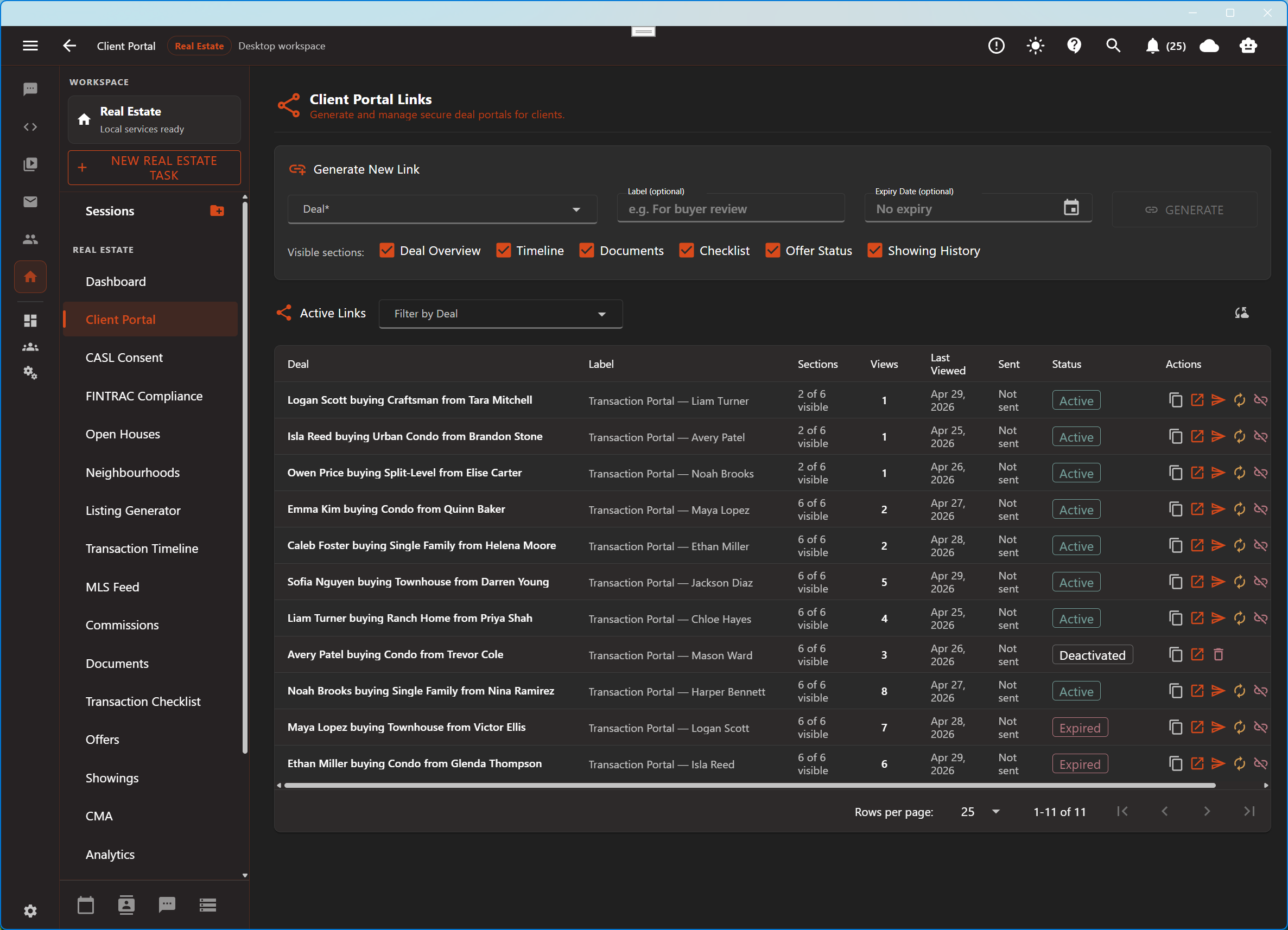Delete the deactivated Avery Patel link

point(1218,654)
